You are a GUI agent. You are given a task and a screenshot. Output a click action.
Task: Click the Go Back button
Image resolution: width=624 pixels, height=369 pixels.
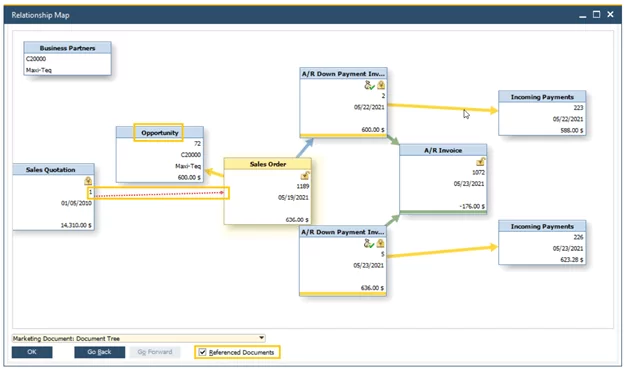click(x=99, y=352)
